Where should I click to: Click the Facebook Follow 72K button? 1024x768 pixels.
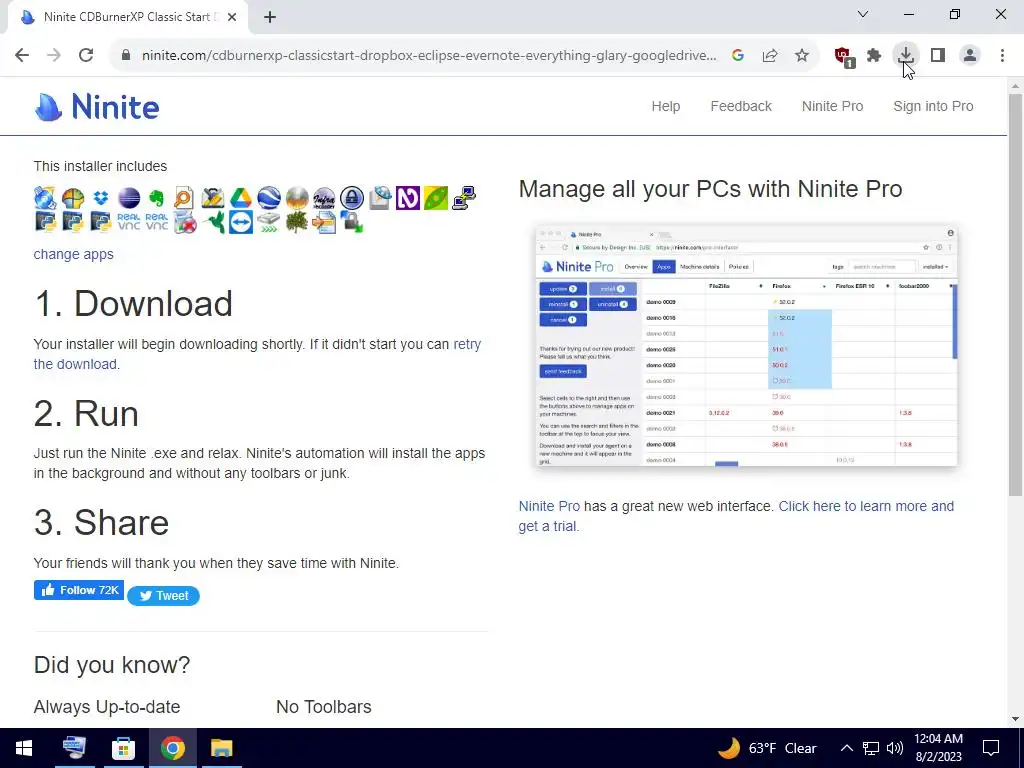pos(78,590)
